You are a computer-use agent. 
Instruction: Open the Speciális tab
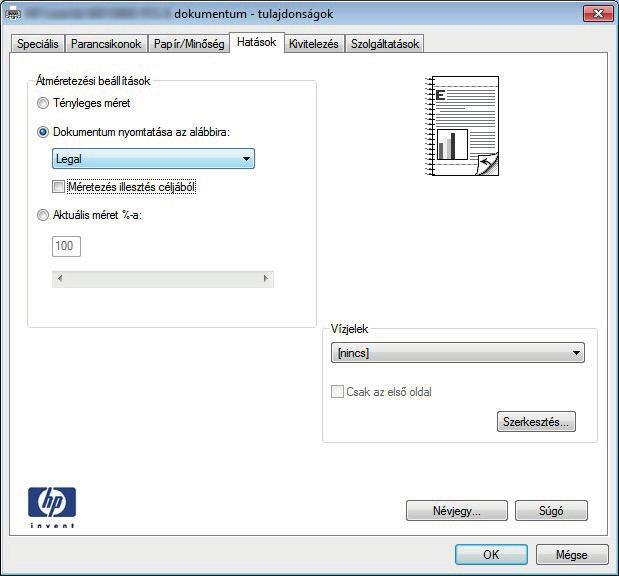pos(38,43)
